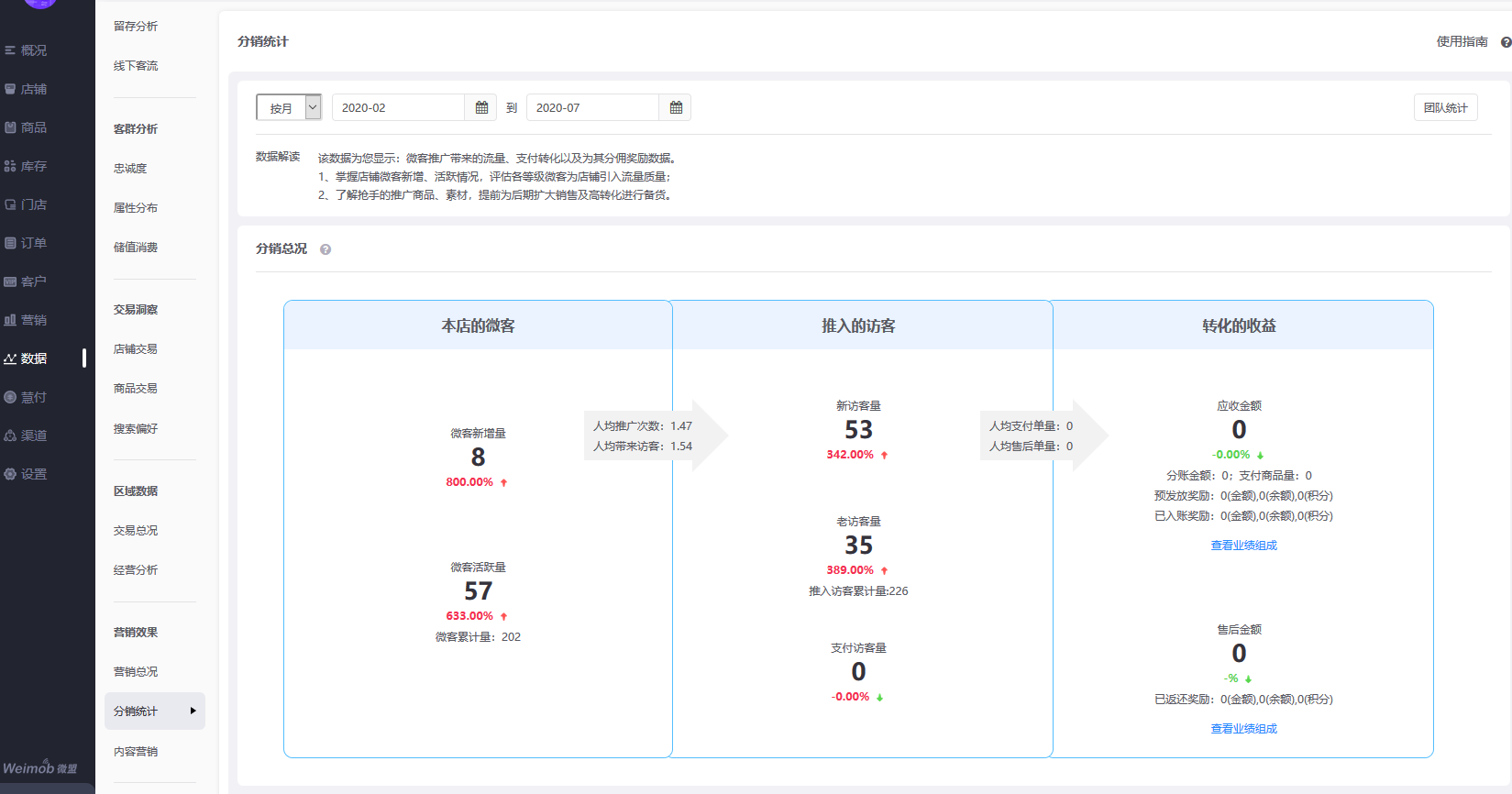The height and width of the screenshot is (794, 1512).
Task: Select 忠诚度 in the secondary menu
Action: coord(130,169)
